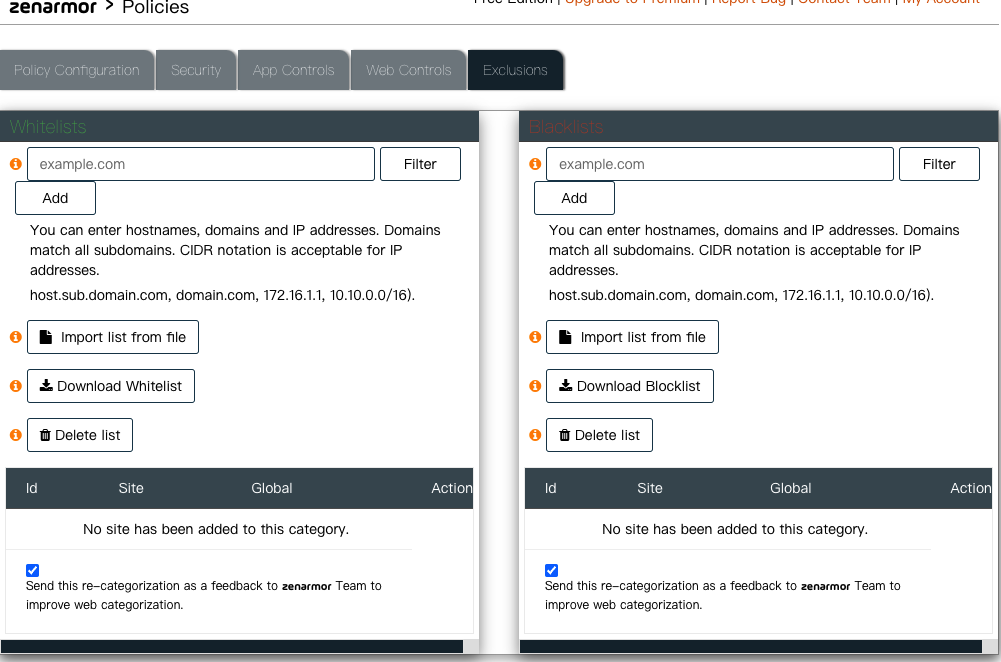Screen dimensions: 1001x662
Task: Open the Web Controls tab
Action: pyautogui.click(x=409, y=70)
